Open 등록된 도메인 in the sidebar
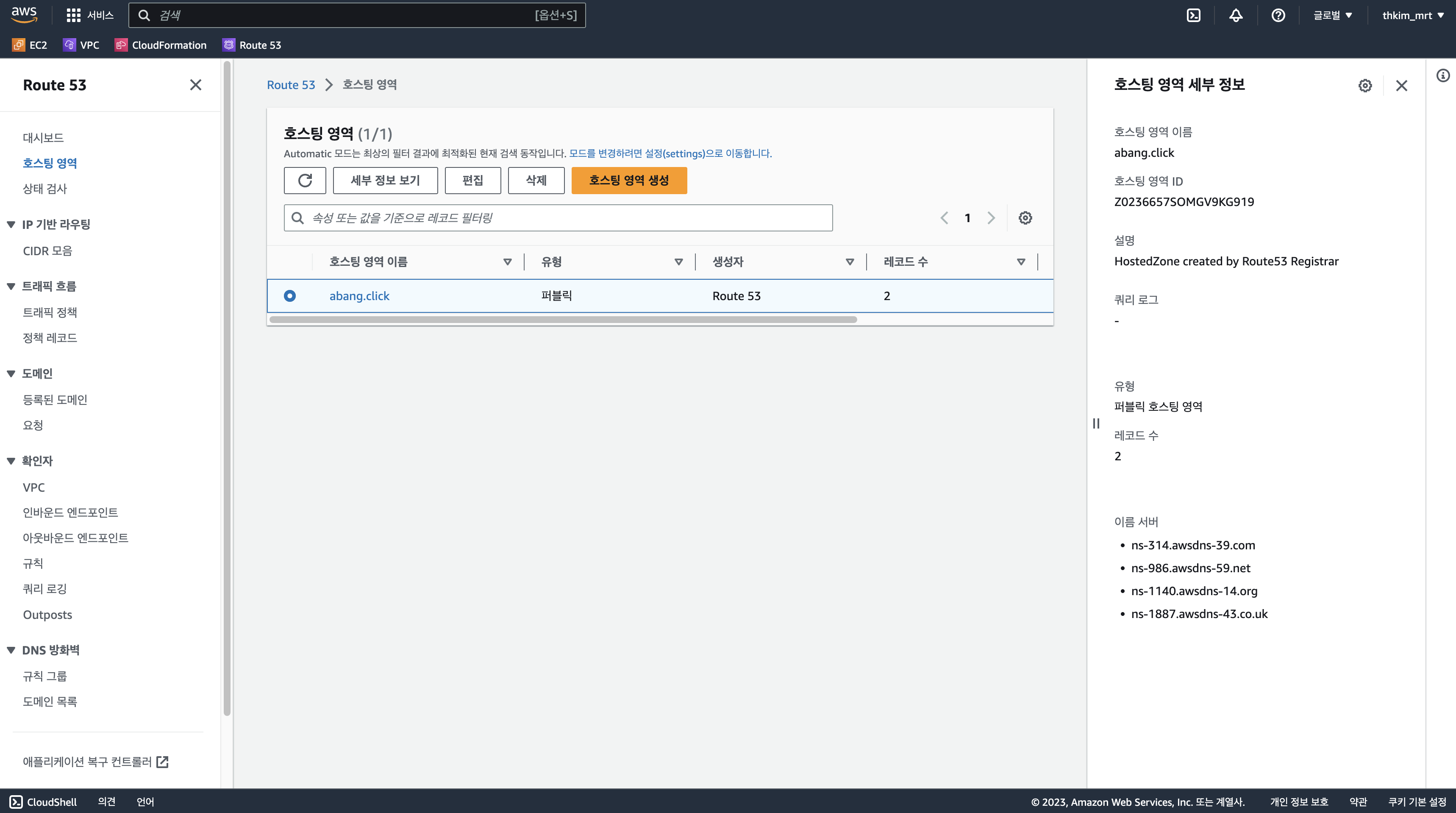This screenshot has width=1456, height=813. (x=55, y=400)
